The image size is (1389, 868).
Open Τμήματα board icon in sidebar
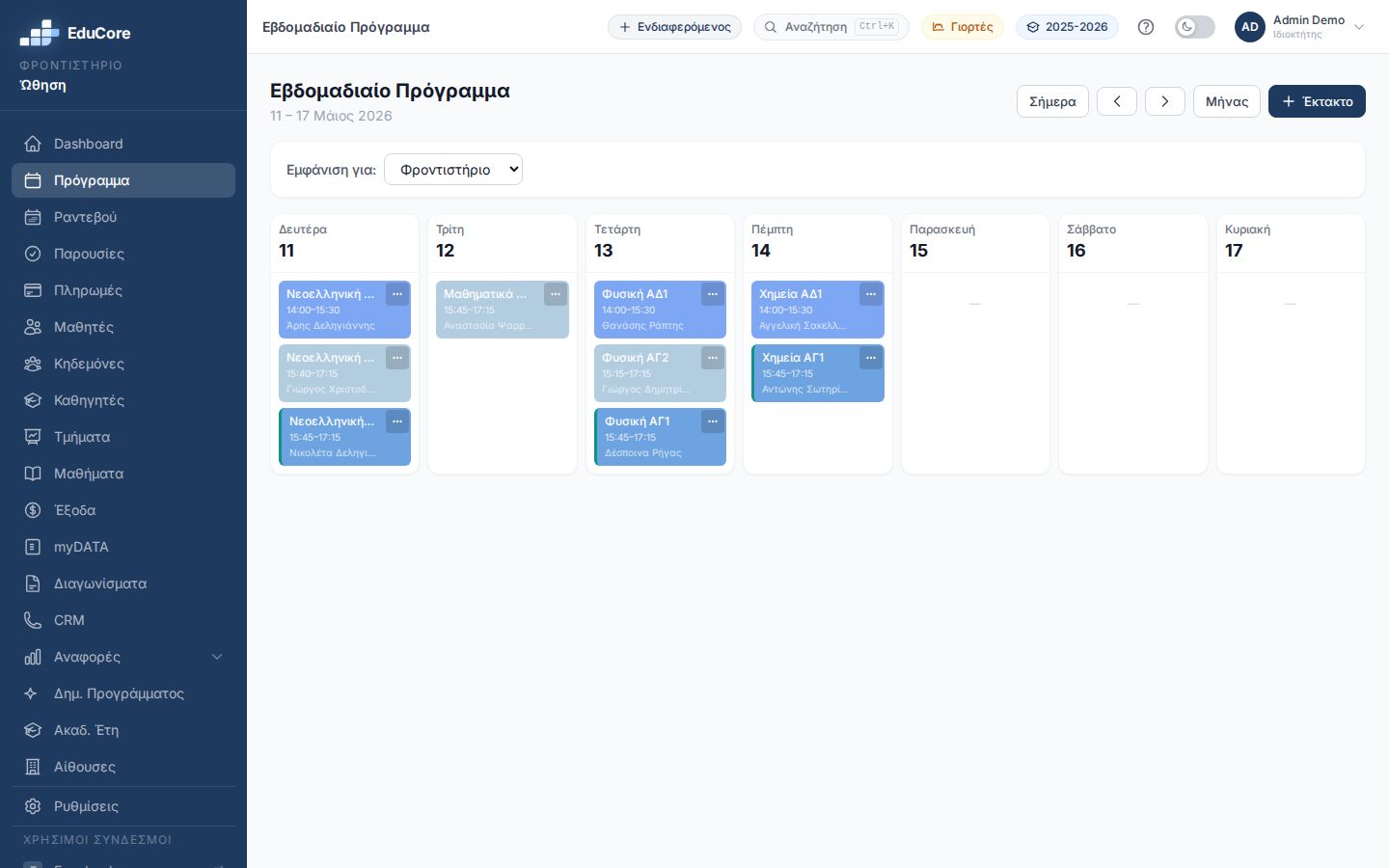[33, 437]
